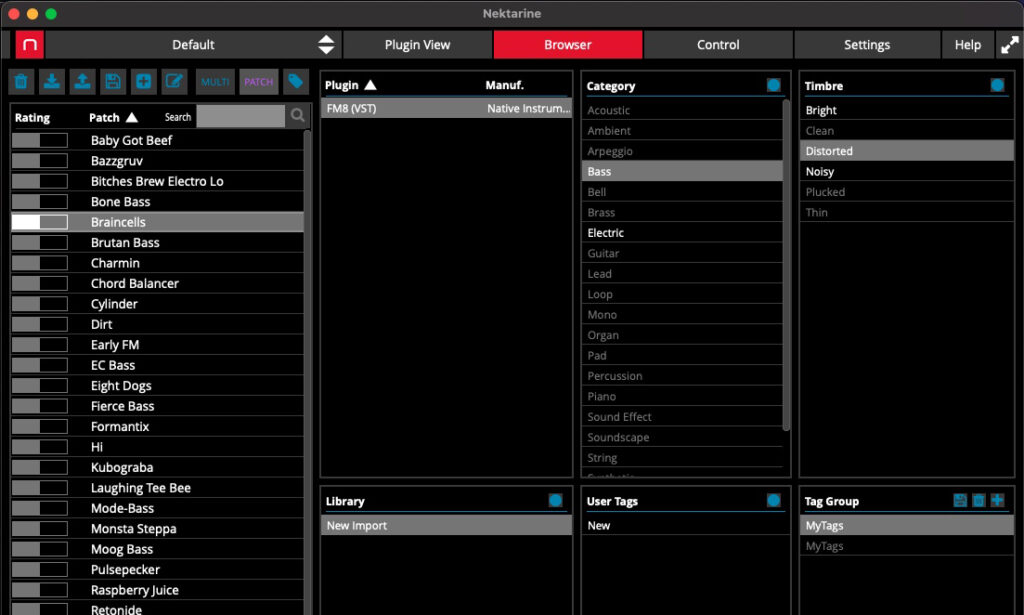
Task: Select the Early FM patch
Action: (157, 345)
